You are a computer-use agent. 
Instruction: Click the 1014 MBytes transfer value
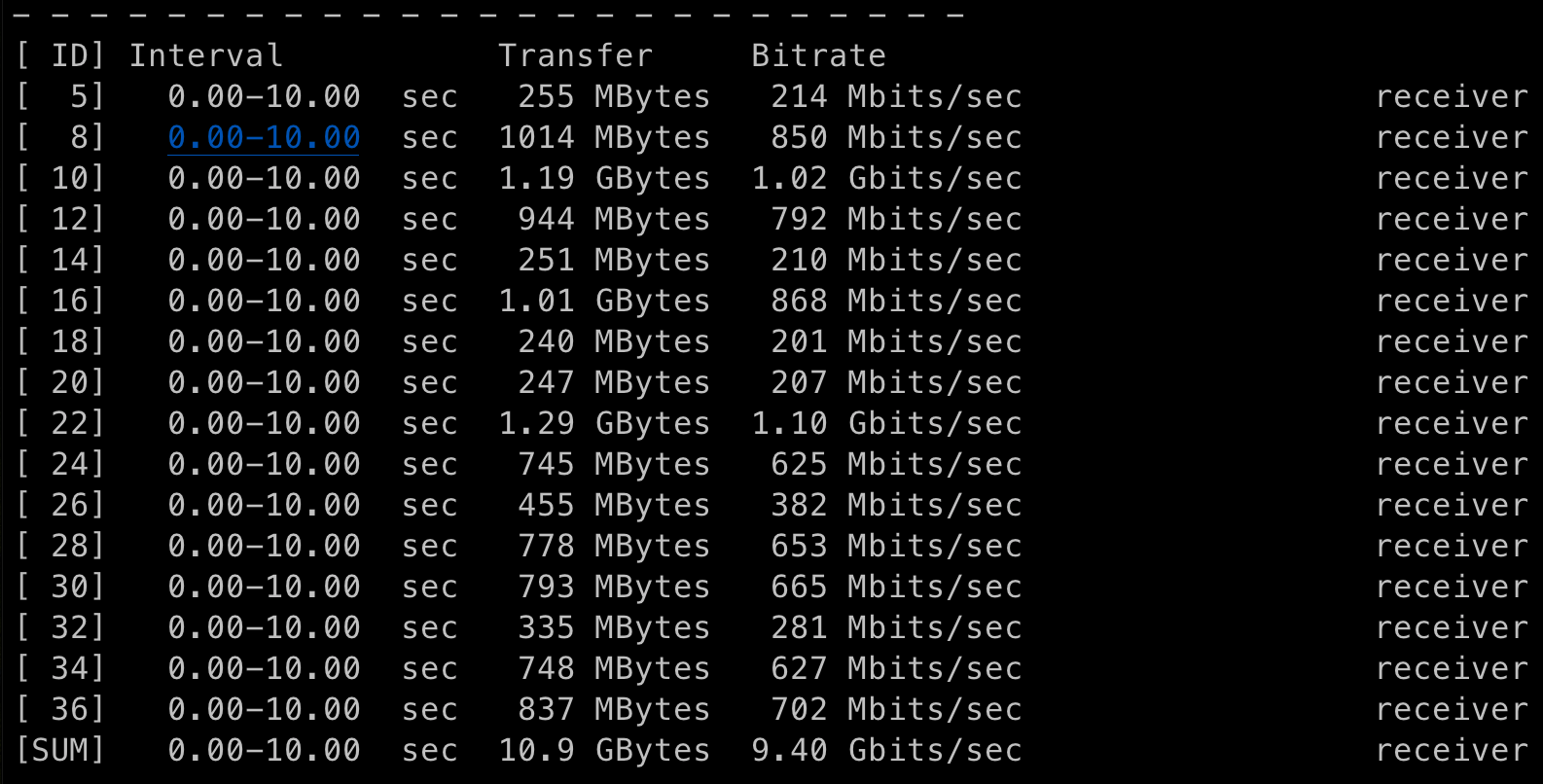click(604, 137)
